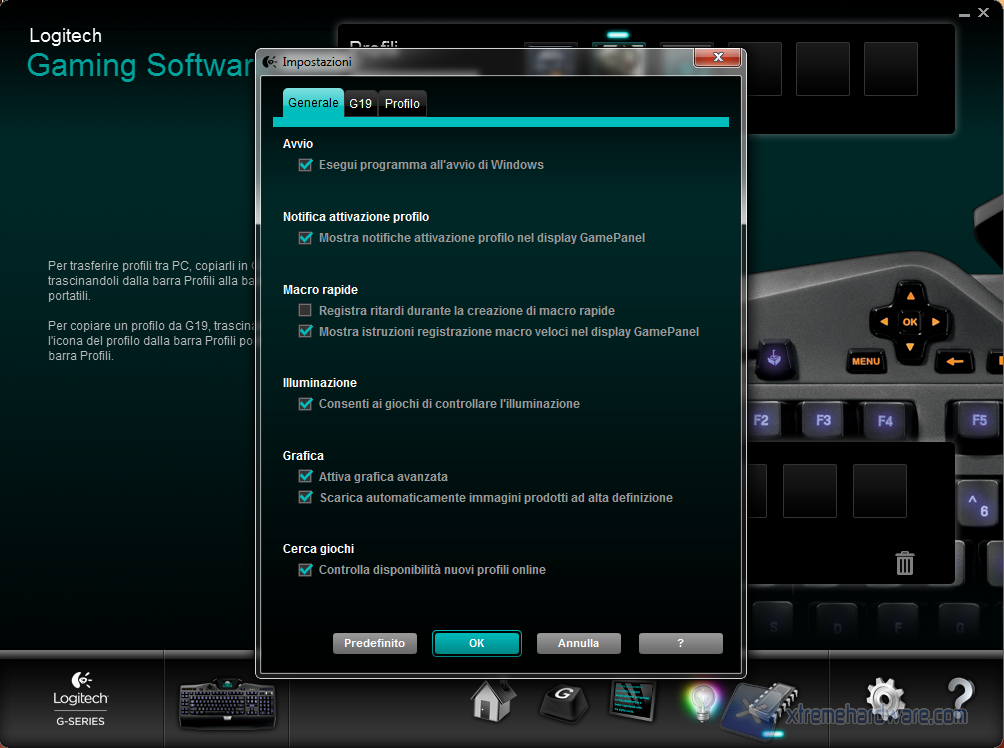Close the Impostazioni dialog window
Screen dimensions: 1004x748
[718, 61]
